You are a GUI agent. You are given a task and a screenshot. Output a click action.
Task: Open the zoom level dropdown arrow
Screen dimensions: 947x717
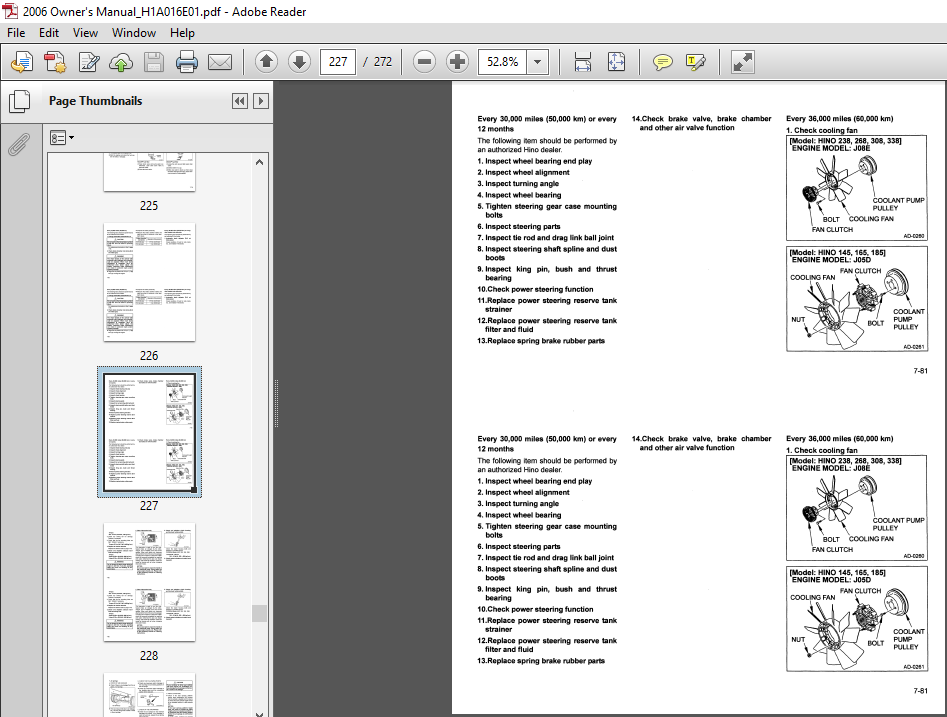click(537, 62)
